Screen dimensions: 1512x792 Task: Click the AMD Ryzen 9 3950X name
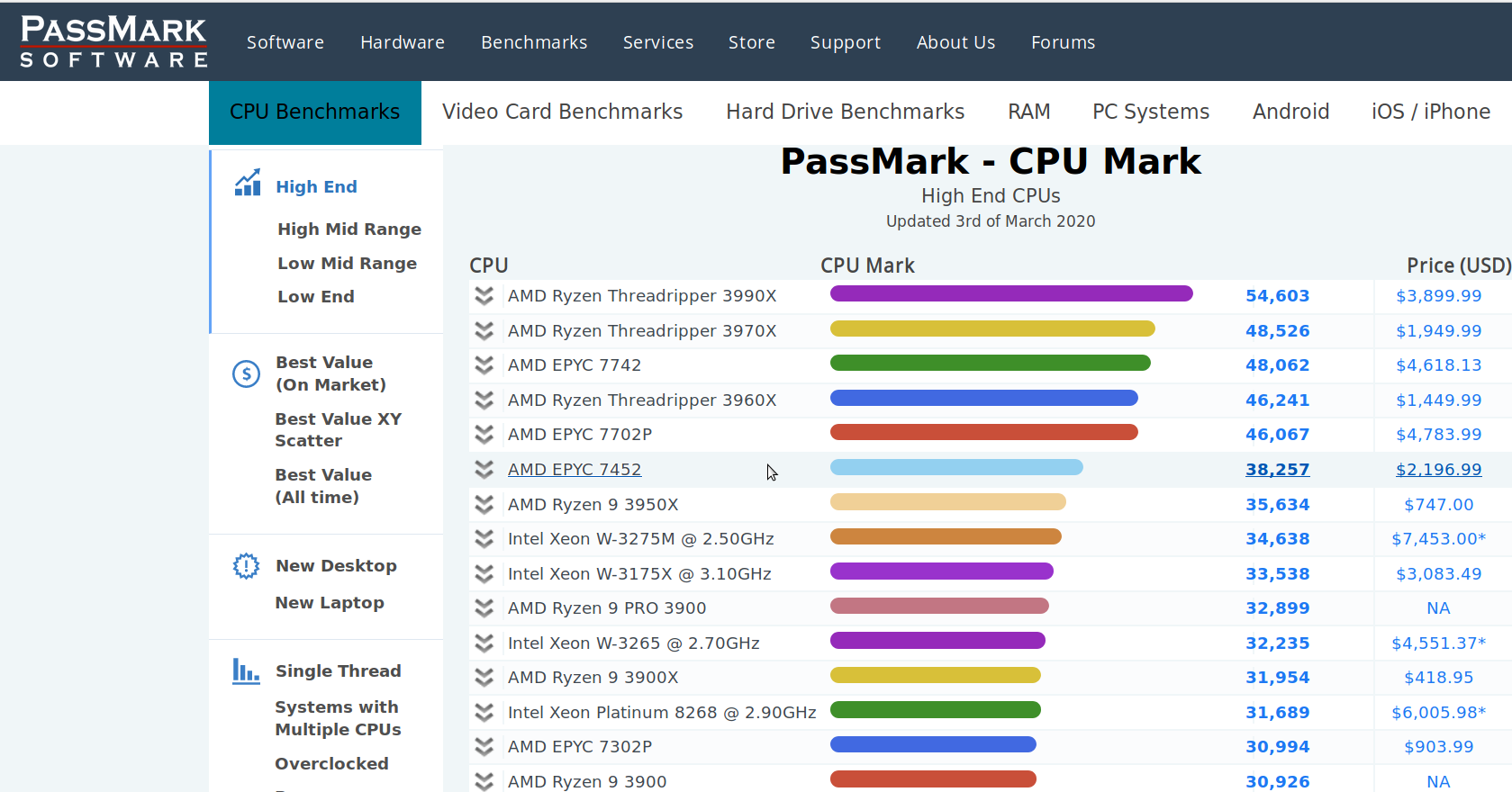[593, 505]
